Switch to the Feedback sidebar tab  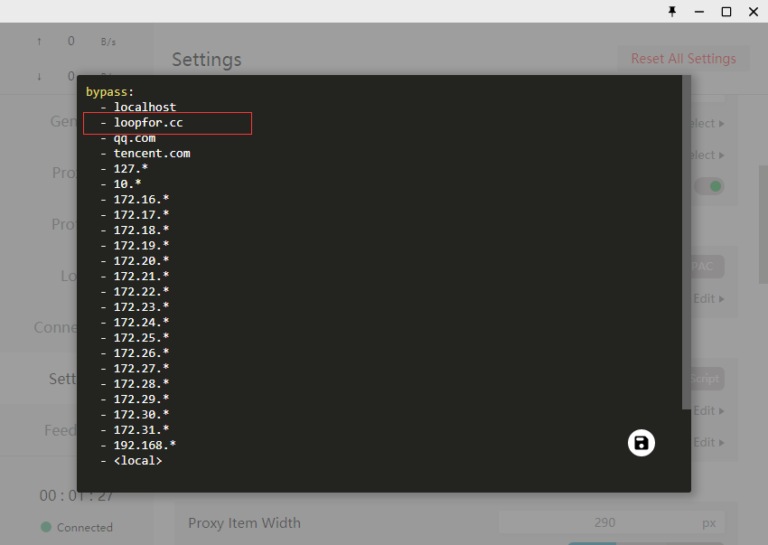pos(60,430)
